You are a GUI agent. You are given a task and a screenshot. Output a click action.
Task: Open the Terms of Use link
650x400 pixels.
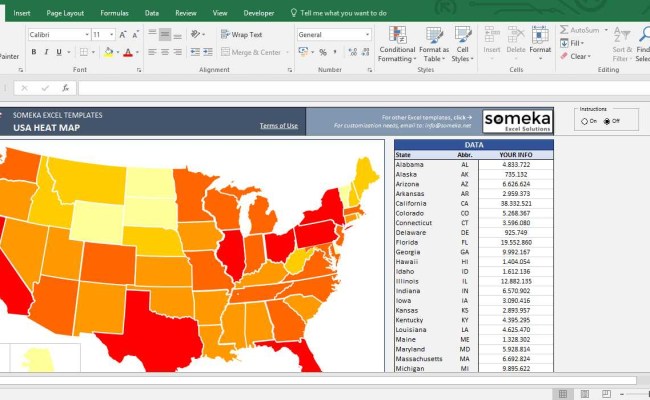pyautogui.click(x=279, y=126)
